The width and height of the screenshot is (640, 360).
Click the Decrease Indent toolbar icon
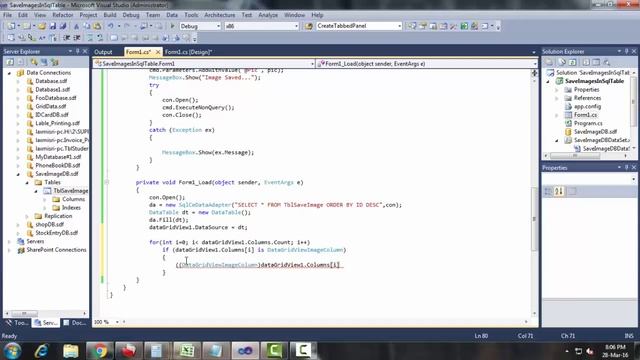pos(67,38)
